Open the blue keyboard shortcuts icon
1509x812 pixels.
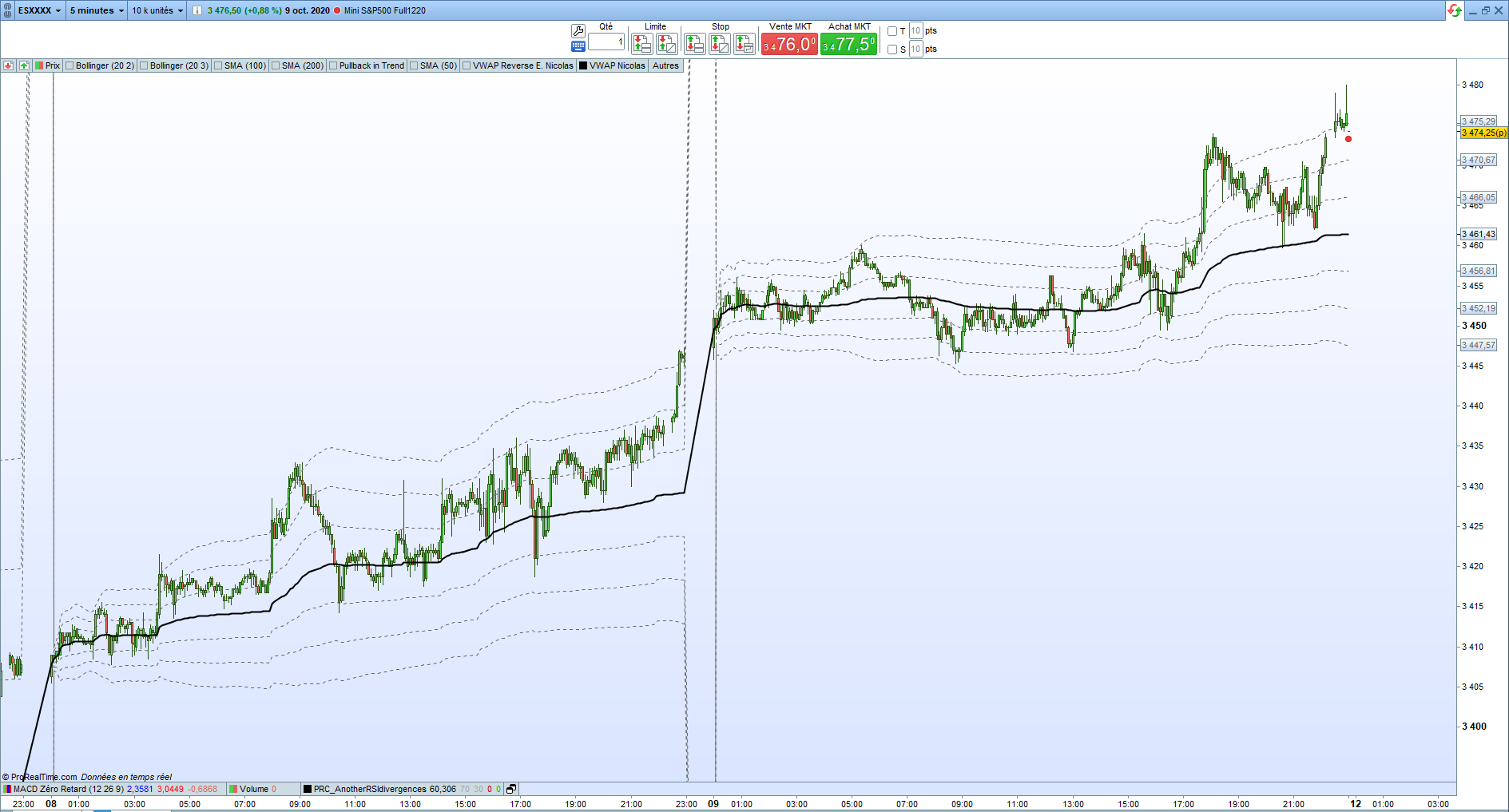click(x=578, y=46)
